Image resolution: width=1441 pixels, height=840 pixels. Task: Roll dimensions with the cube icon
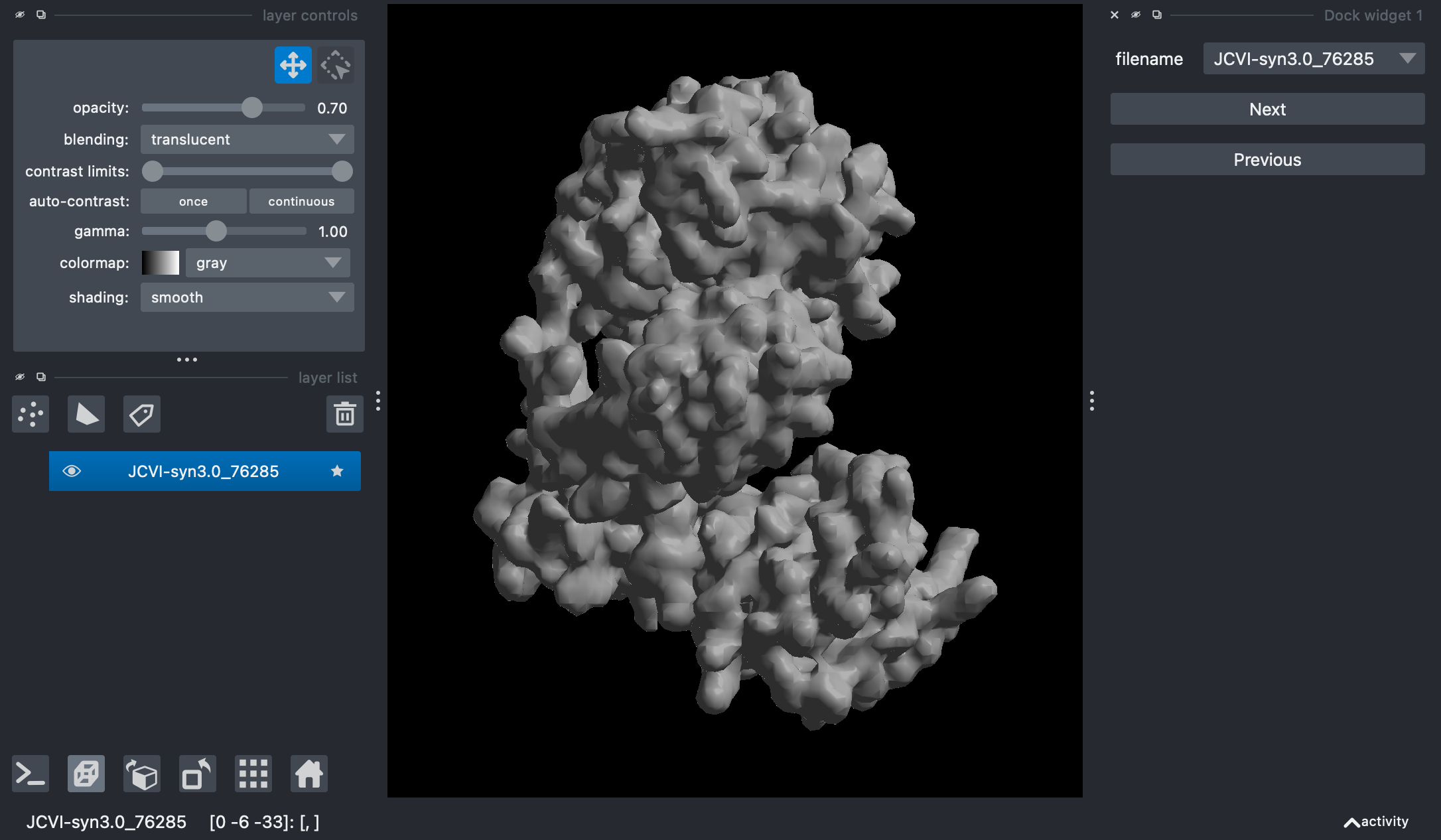141,774
